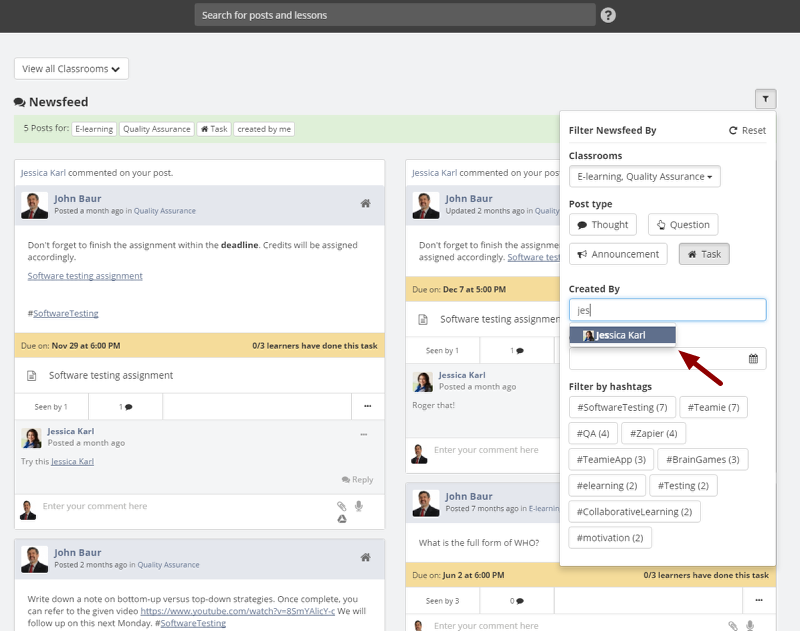Select the #motivation (2) hashtag

click(610, 538)
